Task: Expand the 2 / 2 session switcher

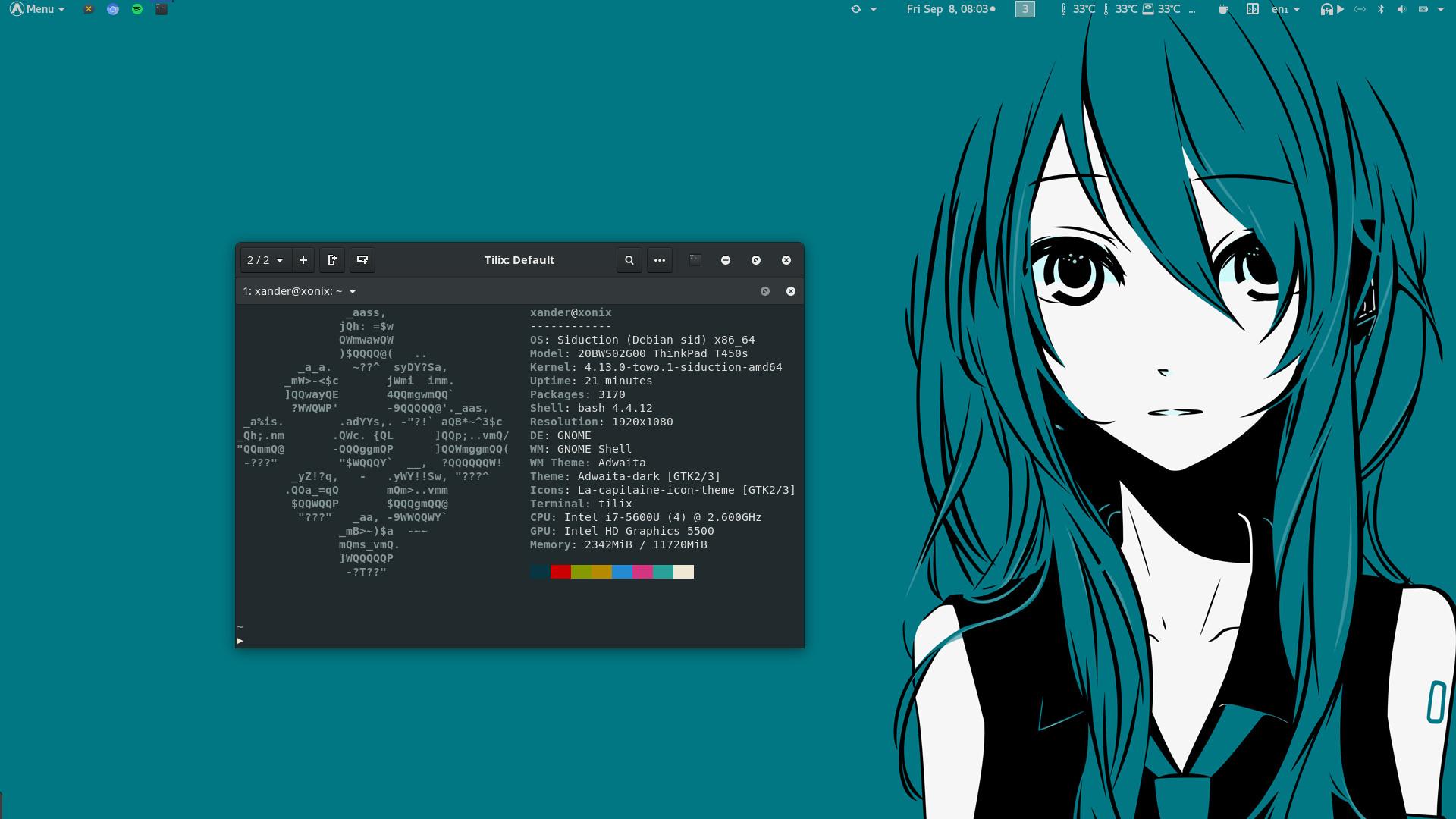Action: (x=265, y=260)
